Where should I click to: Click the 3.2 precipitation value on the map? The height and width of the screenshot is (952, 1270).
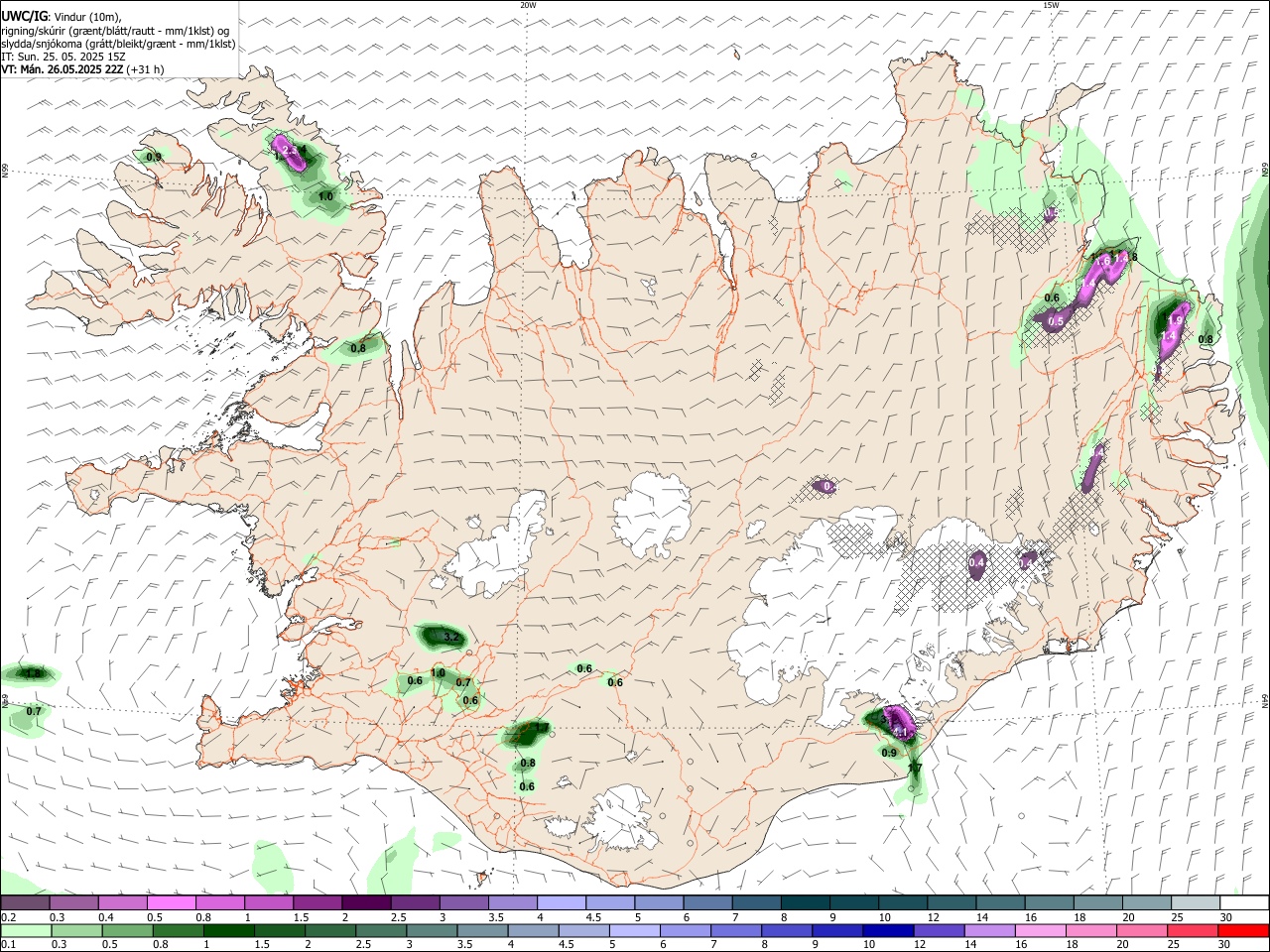point(450,638)
